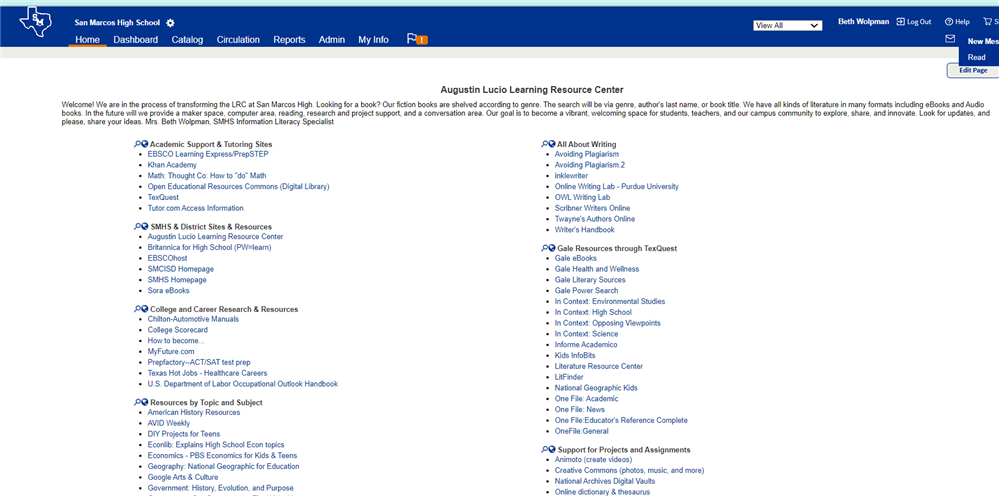Click the Log Out arrow icon
Screen dimensions: 999x496
(901, 22)
